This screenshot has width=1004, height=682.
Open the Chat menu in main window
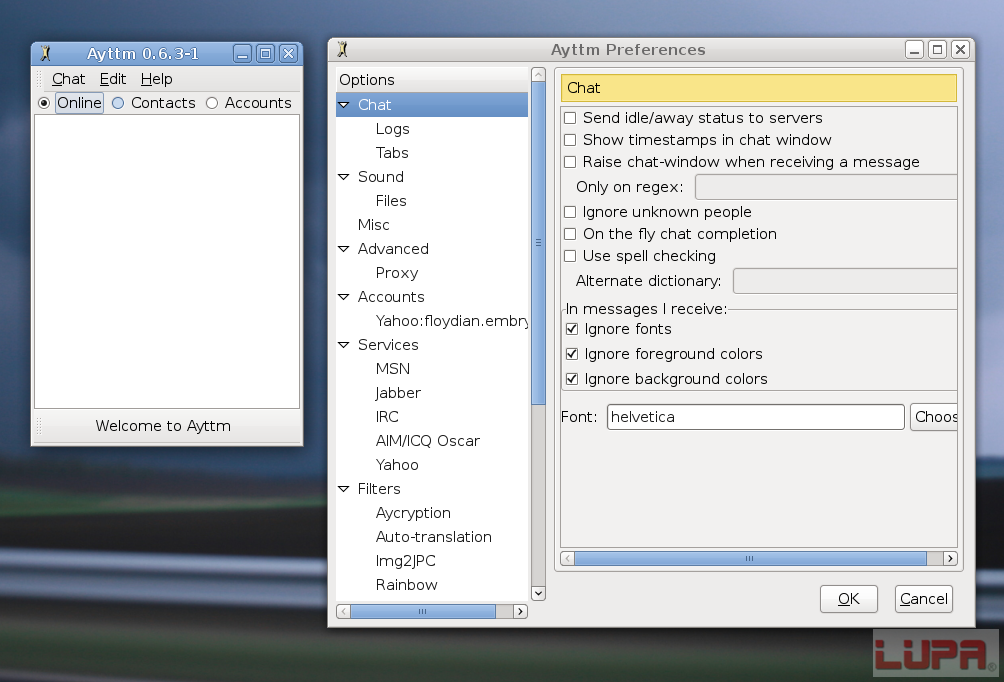[x=69, y=79]
